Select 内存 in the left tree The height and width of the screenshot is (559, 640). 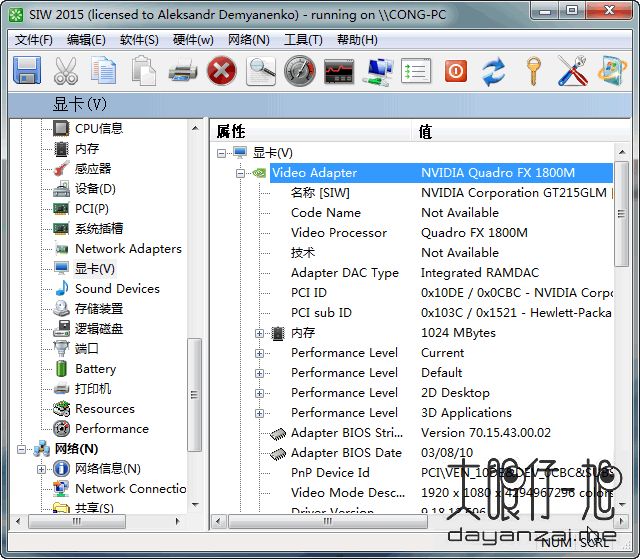tap(87, 149)
